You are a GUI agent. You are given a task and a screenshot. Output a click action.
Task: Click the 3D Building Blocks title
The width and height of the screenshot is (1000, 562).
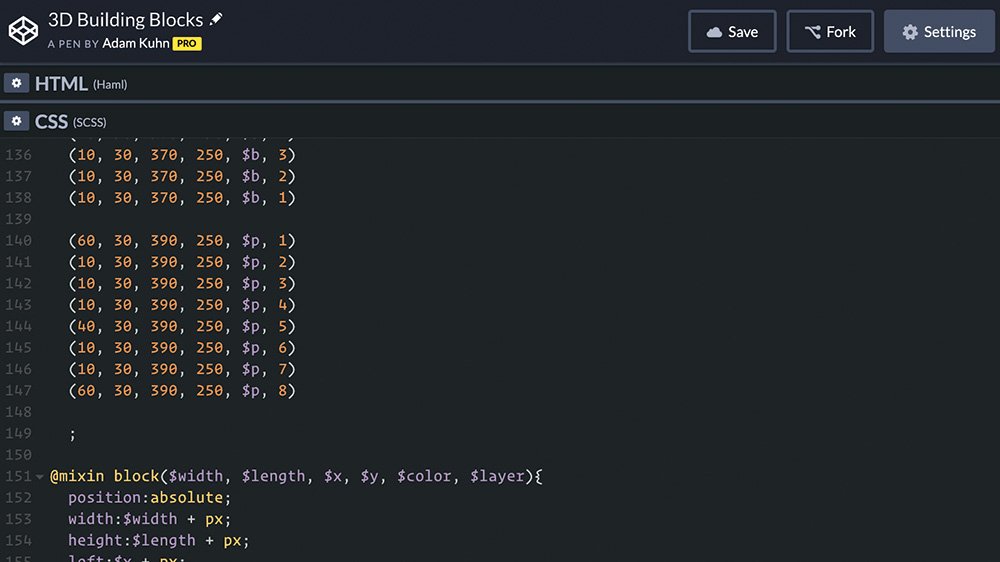[126, 20]
